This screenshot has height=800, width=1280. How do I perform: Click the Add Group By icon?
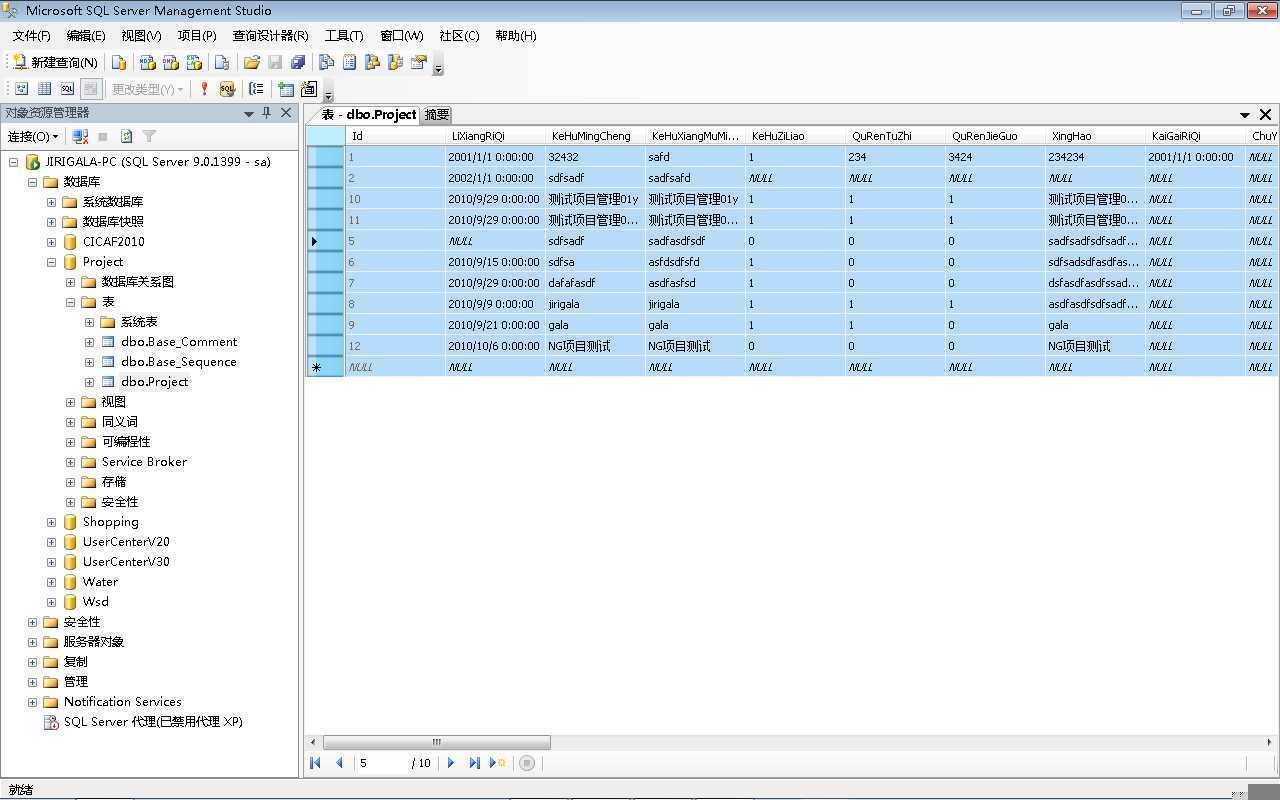257,89
